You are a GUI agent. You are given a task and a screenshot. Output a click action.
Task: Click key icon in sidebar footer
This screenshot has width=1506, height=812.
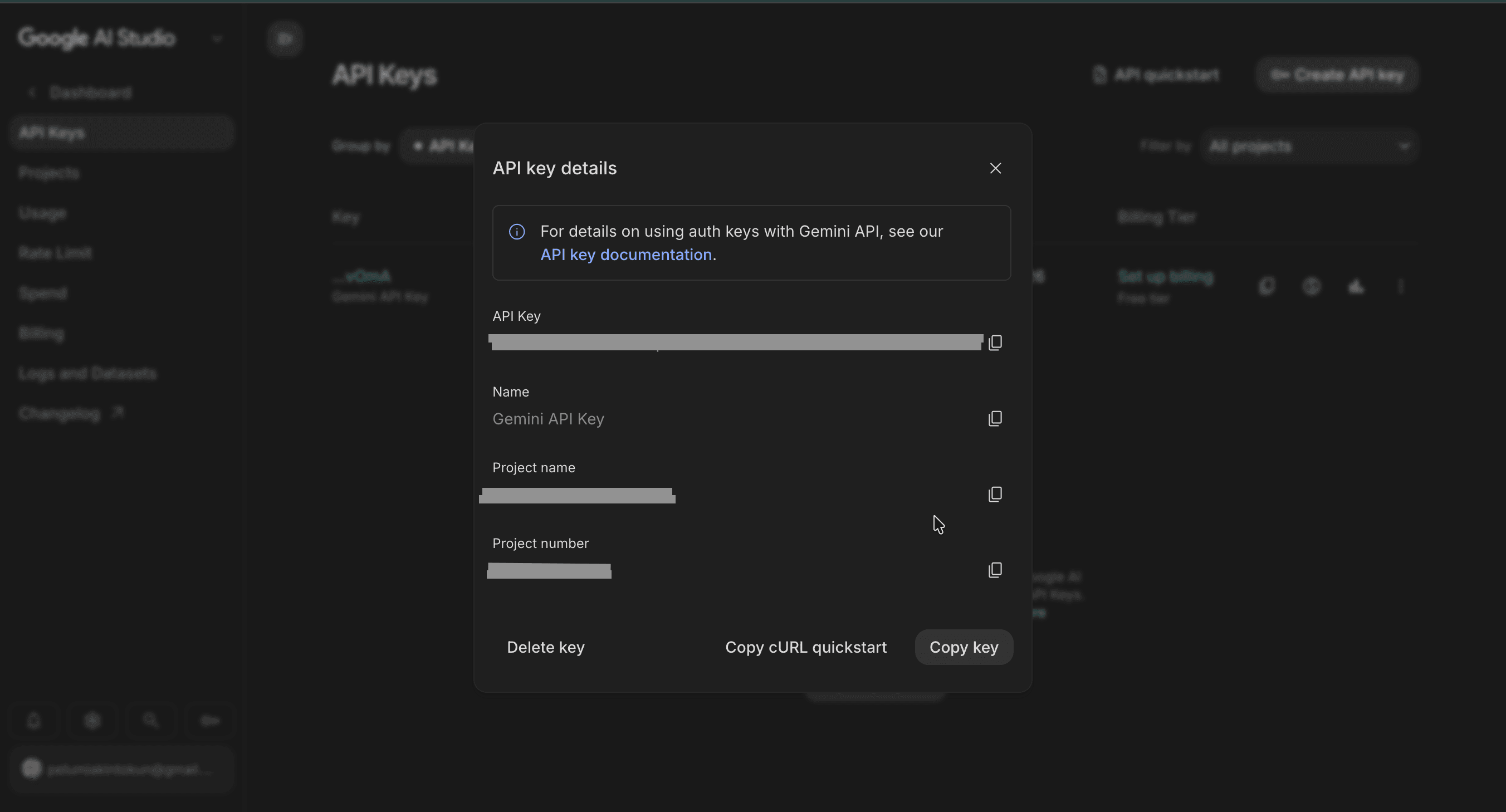(x=210, y=721)
